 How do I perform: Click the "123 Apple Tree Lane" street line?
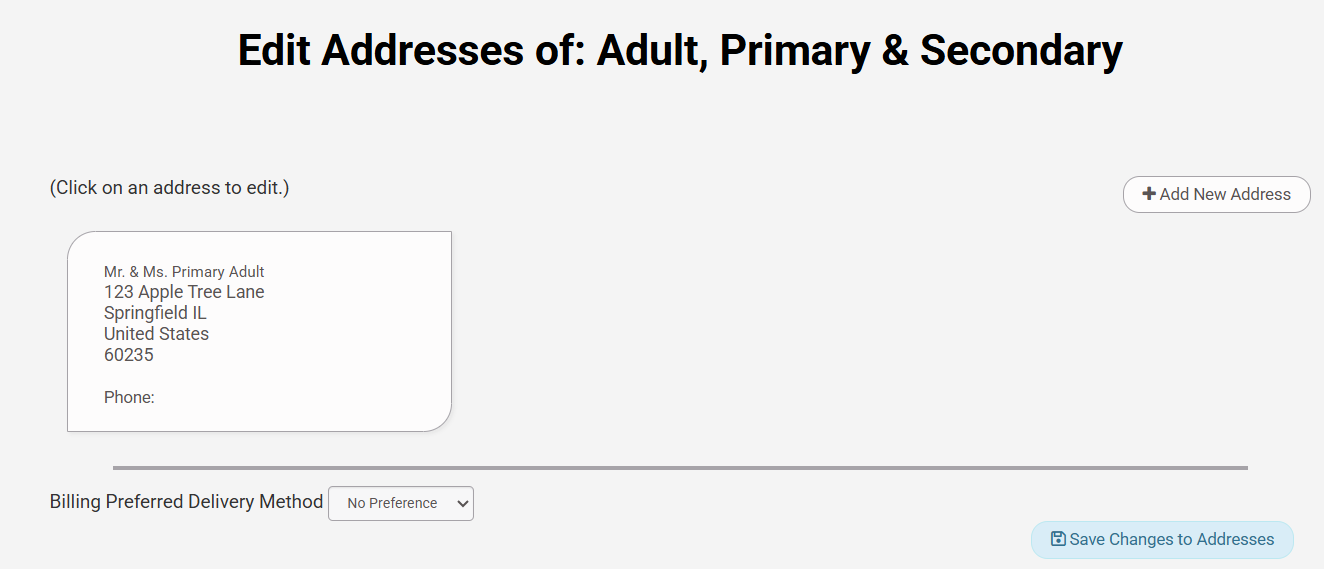[x=184, y=292]
